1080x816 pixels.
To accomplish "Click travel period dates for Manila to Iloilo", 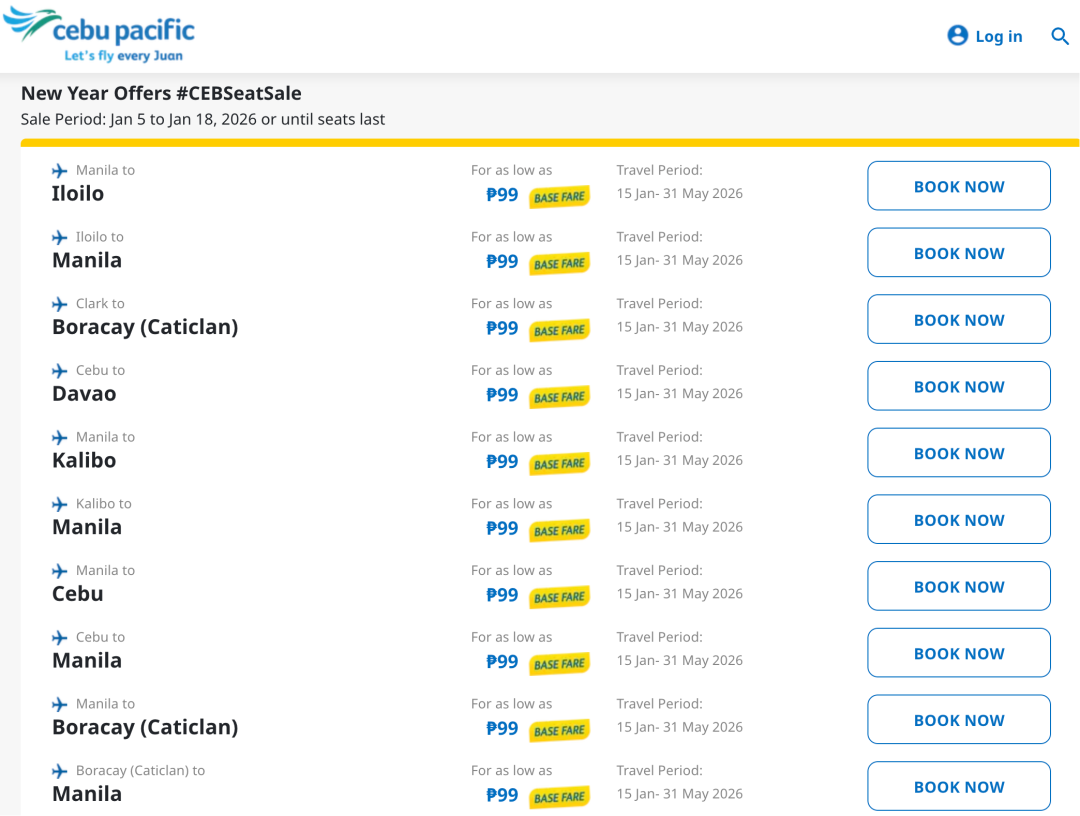I will click(680, 193).
